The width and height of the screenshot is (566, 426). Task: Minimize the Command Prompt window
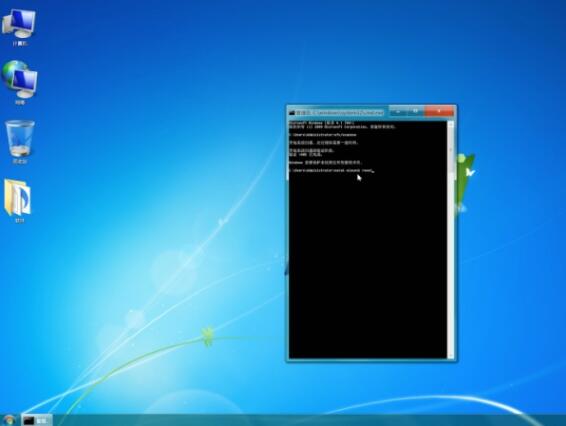click(x=398, y=111)
